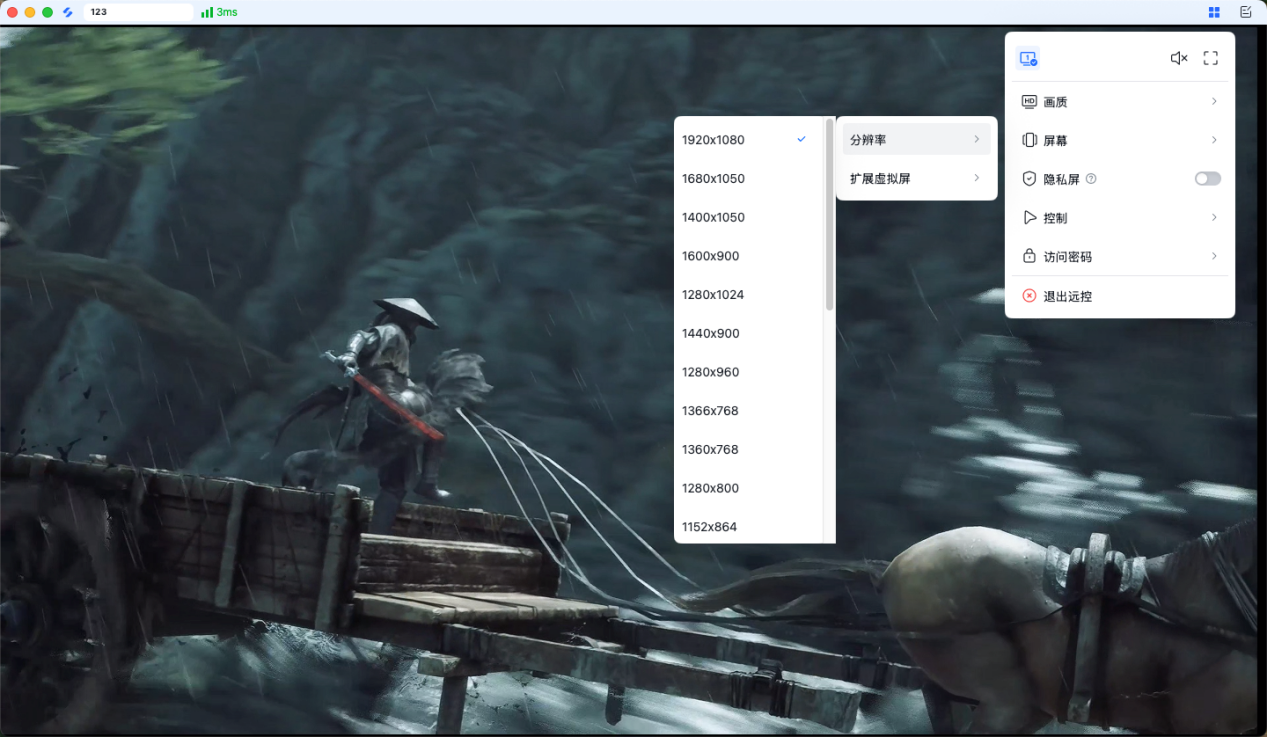Image resolution: width=1267 pixels, height=737 pixels.
Task: Choose 1680x1050 from the resolution list
Action: [x=748, y=179]
